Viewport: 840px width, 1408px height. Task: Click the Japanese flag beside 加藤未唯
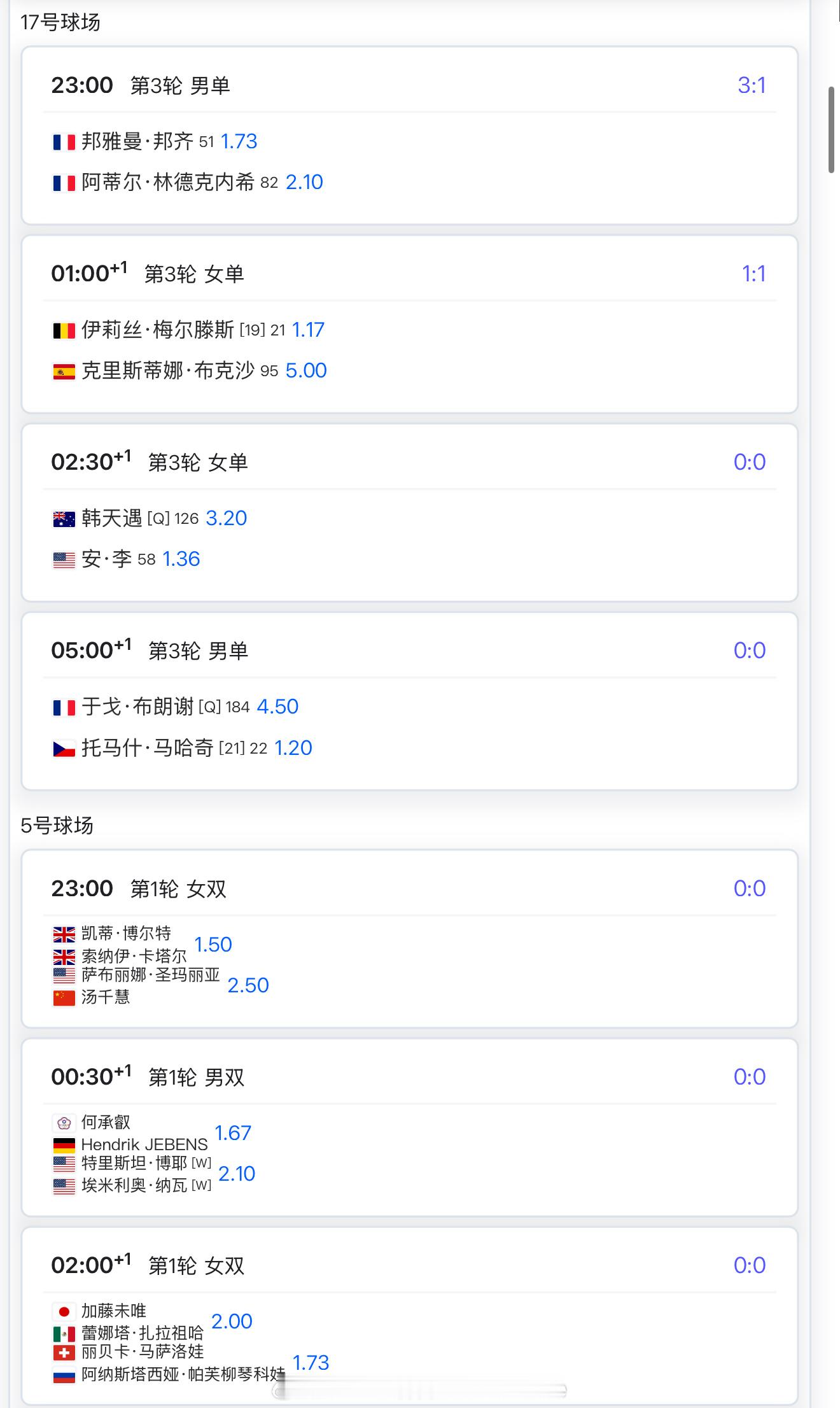click(64, 1312)
